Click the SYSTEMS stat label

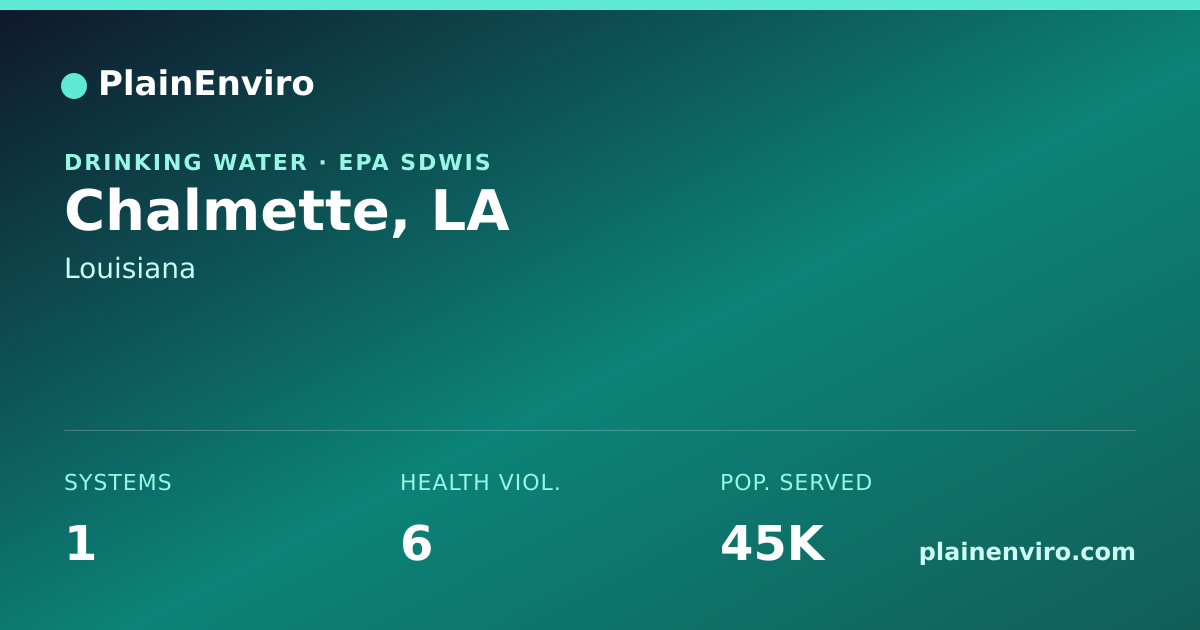(118, 483)
